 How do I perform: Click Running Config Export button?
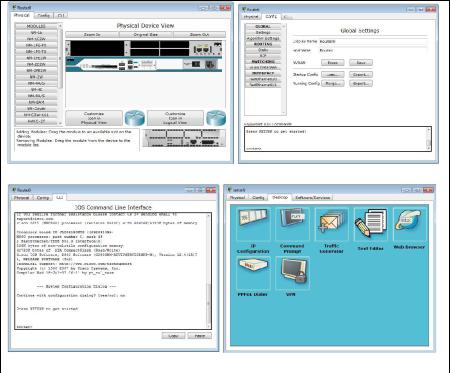coord(361,84)
